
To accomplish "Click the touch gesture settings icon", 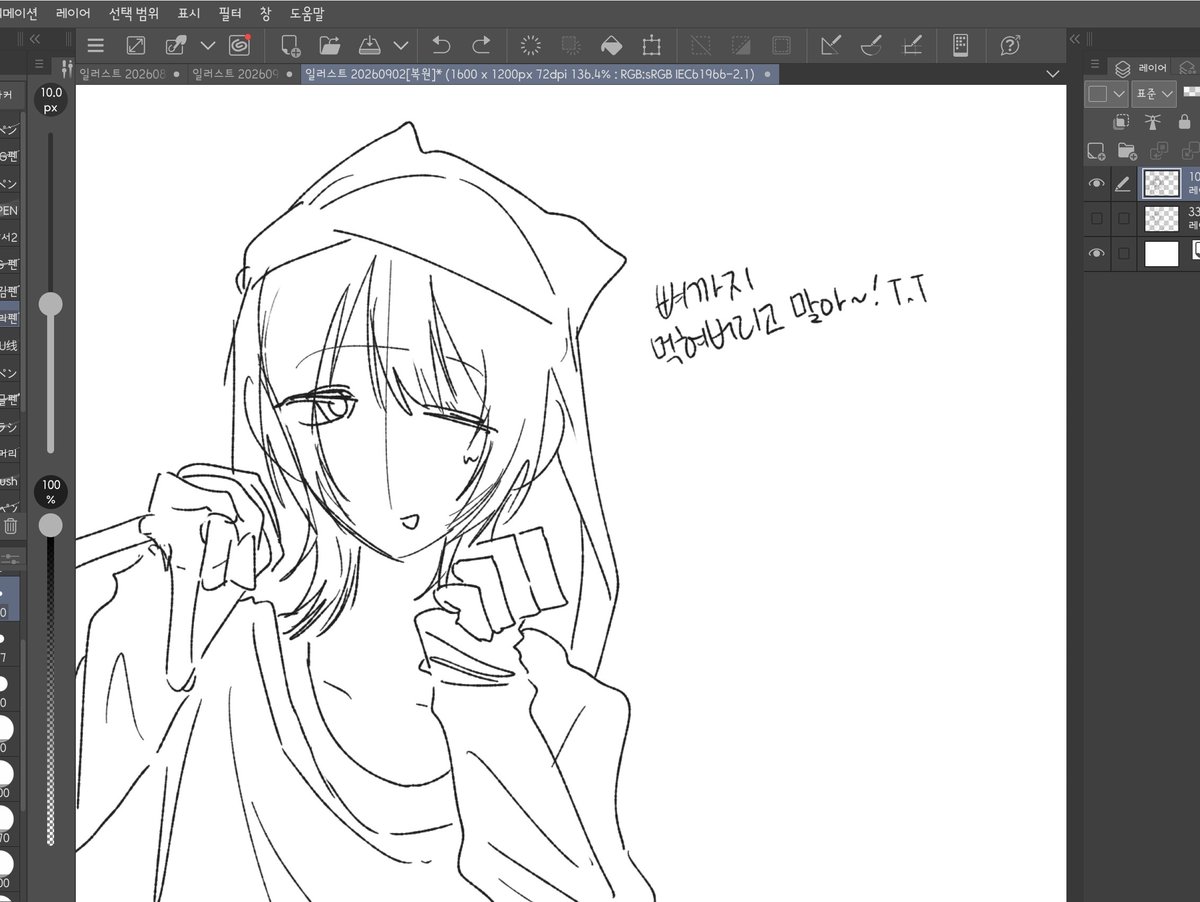I will (x=176, y=45).
